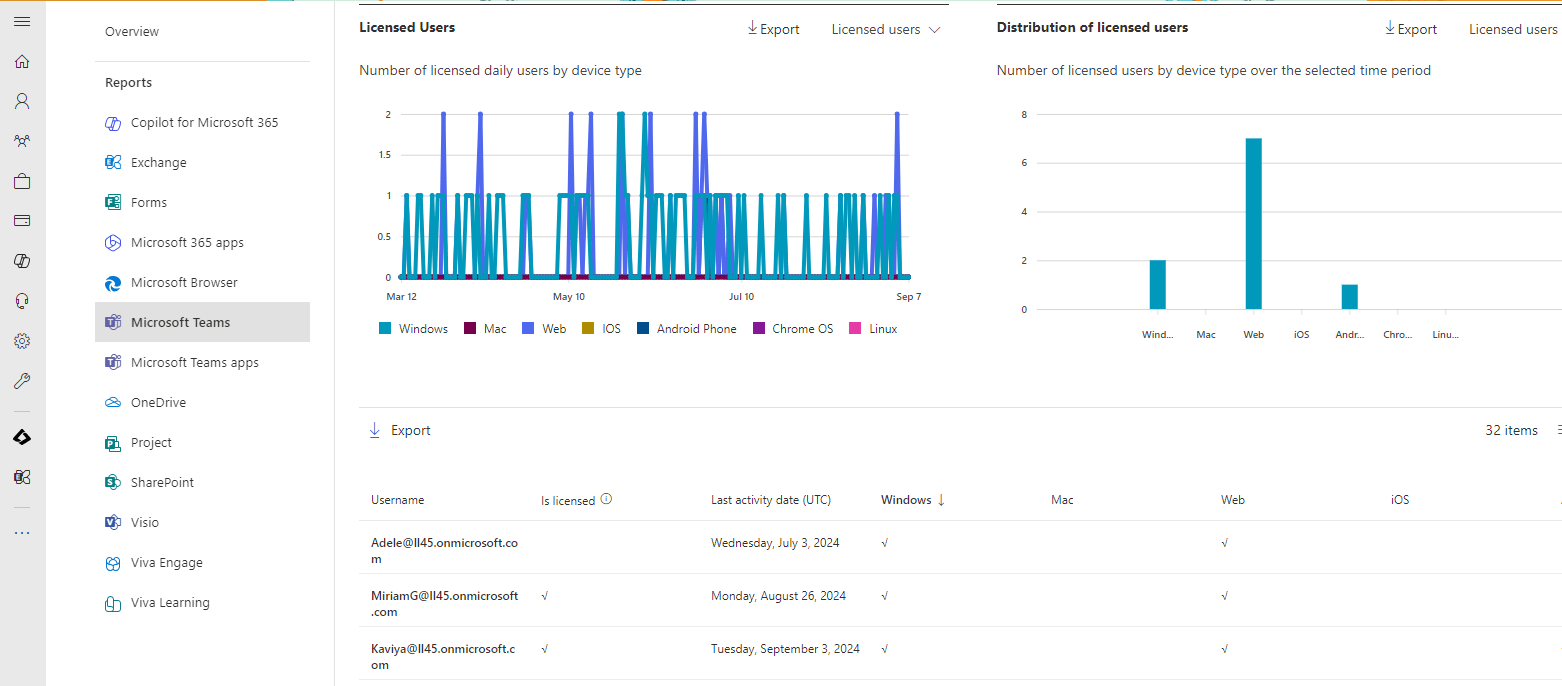Click Export above the user table

(399, 429)
